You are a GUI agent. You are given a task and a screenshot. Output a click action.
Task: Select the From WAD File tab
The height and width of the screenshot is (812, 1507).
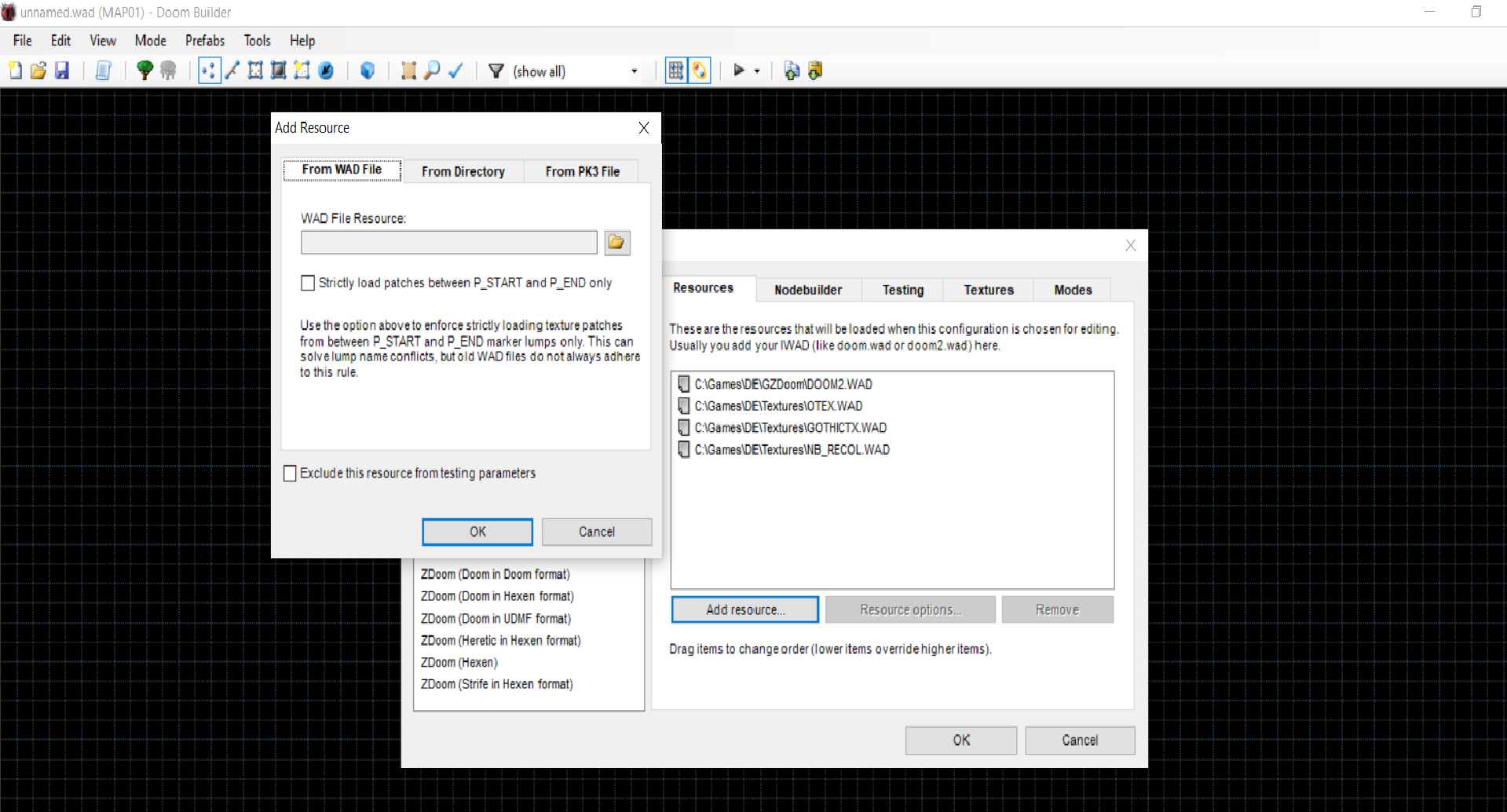(342, 170)
